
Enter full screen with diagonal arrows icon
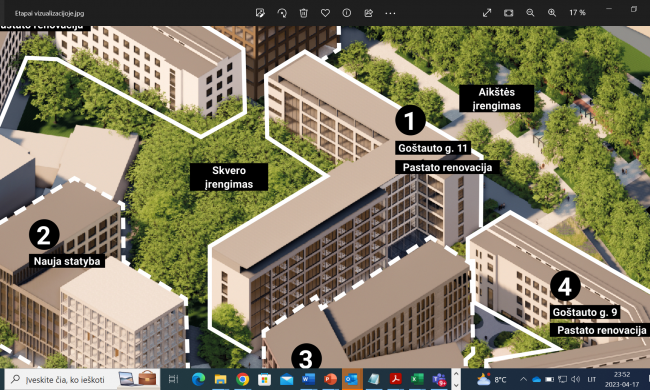click(487, 13)
